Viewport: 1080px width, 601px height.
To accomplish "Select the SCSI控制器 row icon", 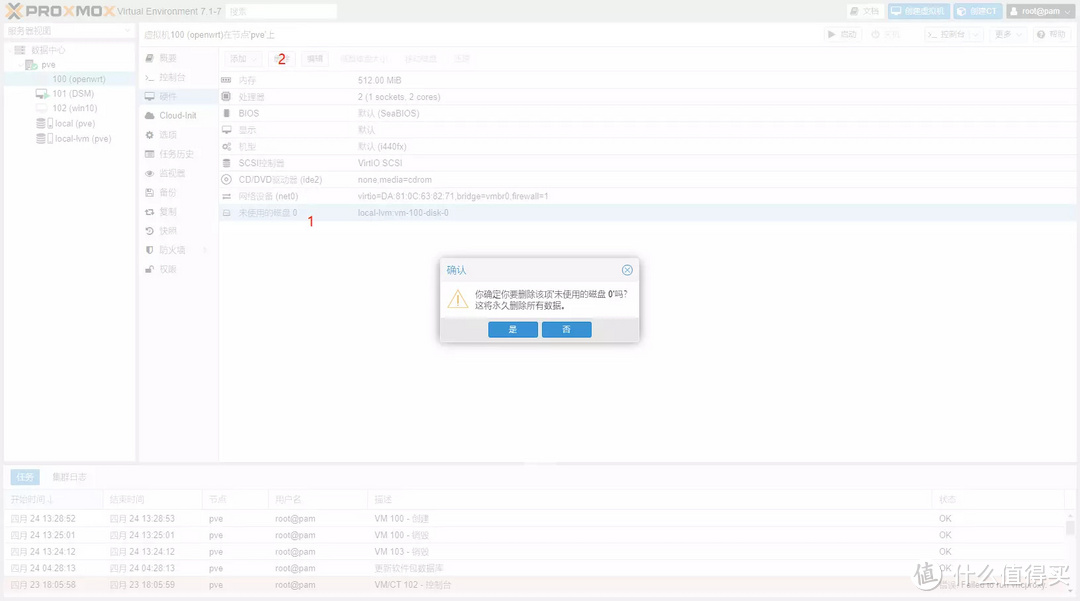I will tap(226, 163).
